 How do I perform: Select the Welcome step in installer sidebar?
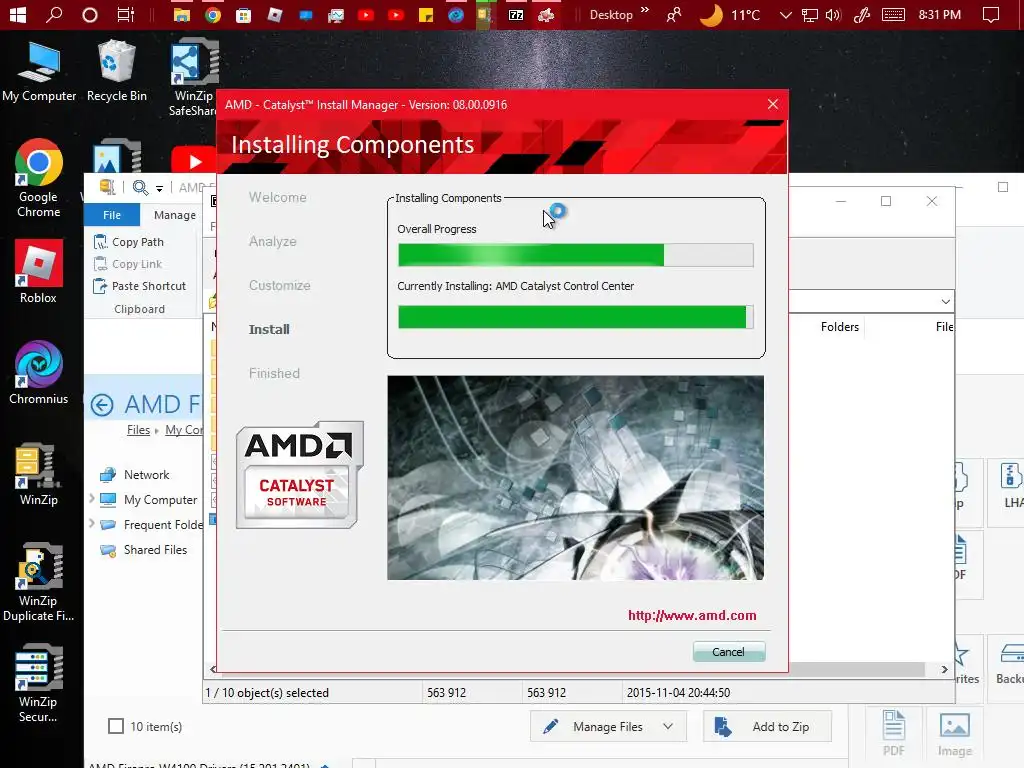click(278, 197)
